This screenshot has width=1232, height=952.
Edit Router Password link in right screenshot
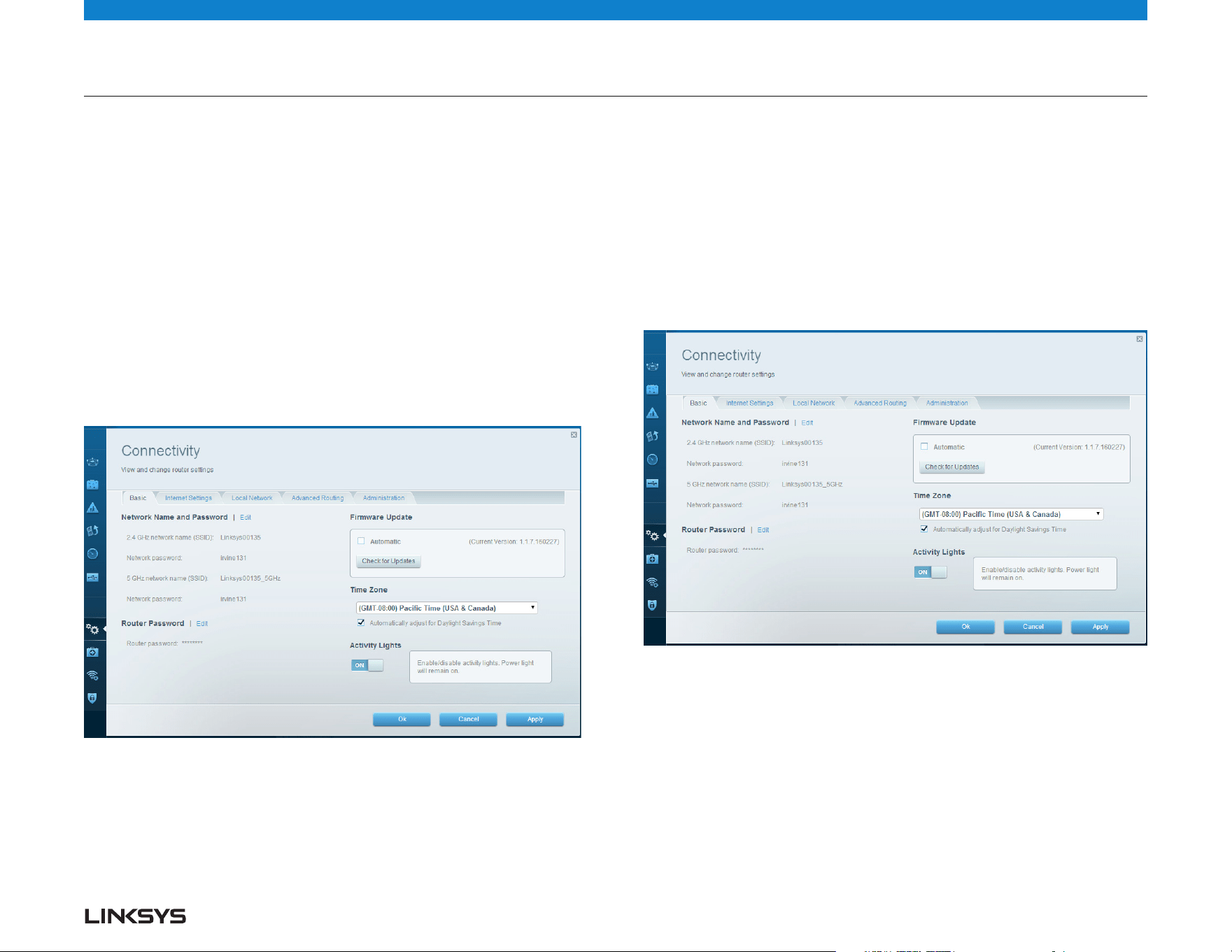[763, 530]
